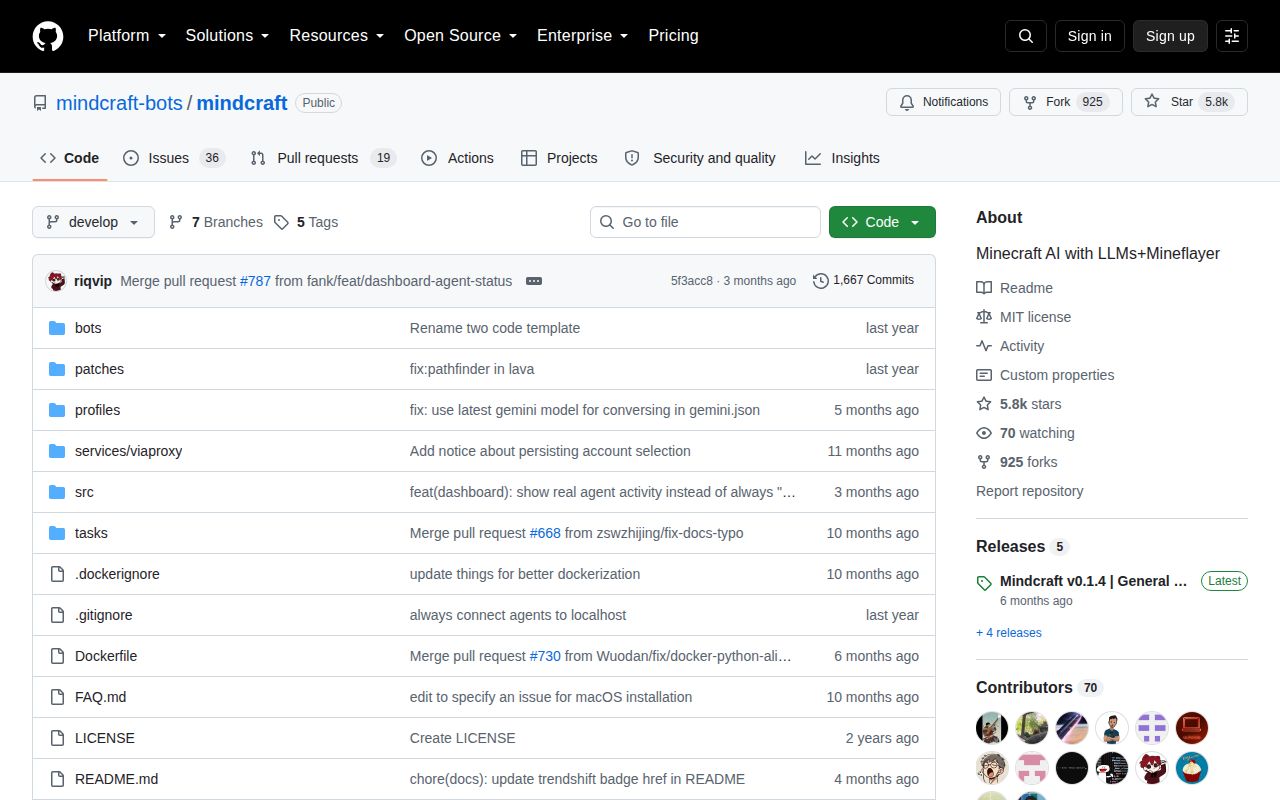Open commit hash 5f3acc8
The image size is (1280, 800).
click(692, 281)
